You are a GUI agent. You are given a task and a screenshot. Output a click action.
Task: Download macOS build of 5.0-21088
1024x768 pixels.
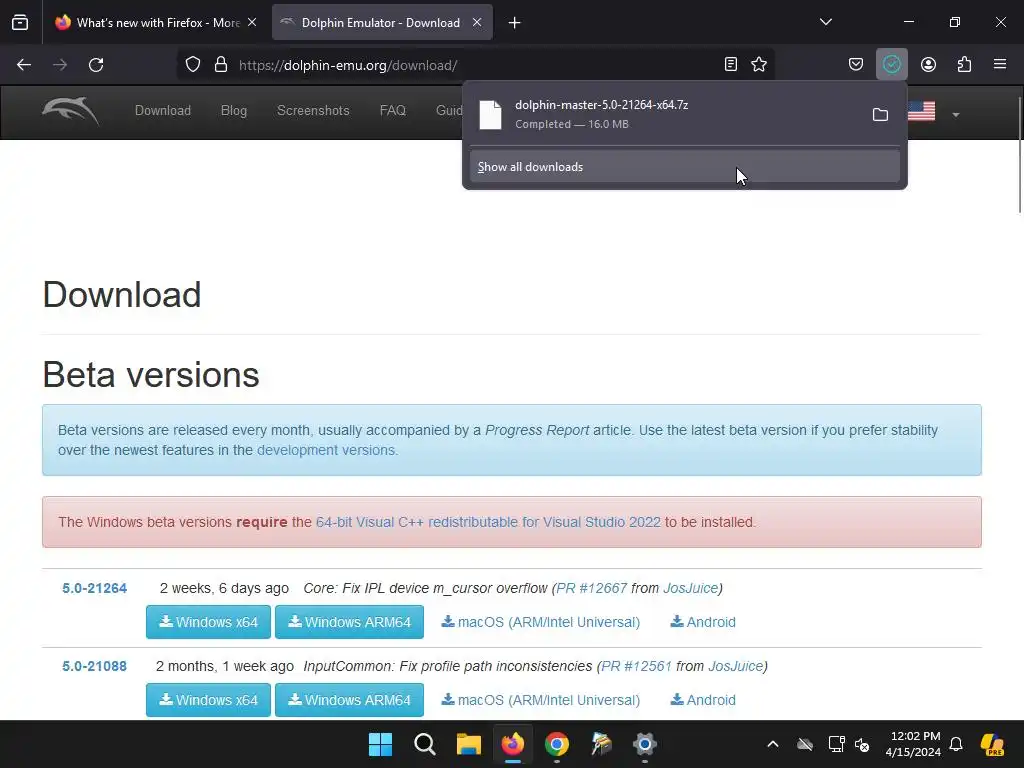(541, 700)
